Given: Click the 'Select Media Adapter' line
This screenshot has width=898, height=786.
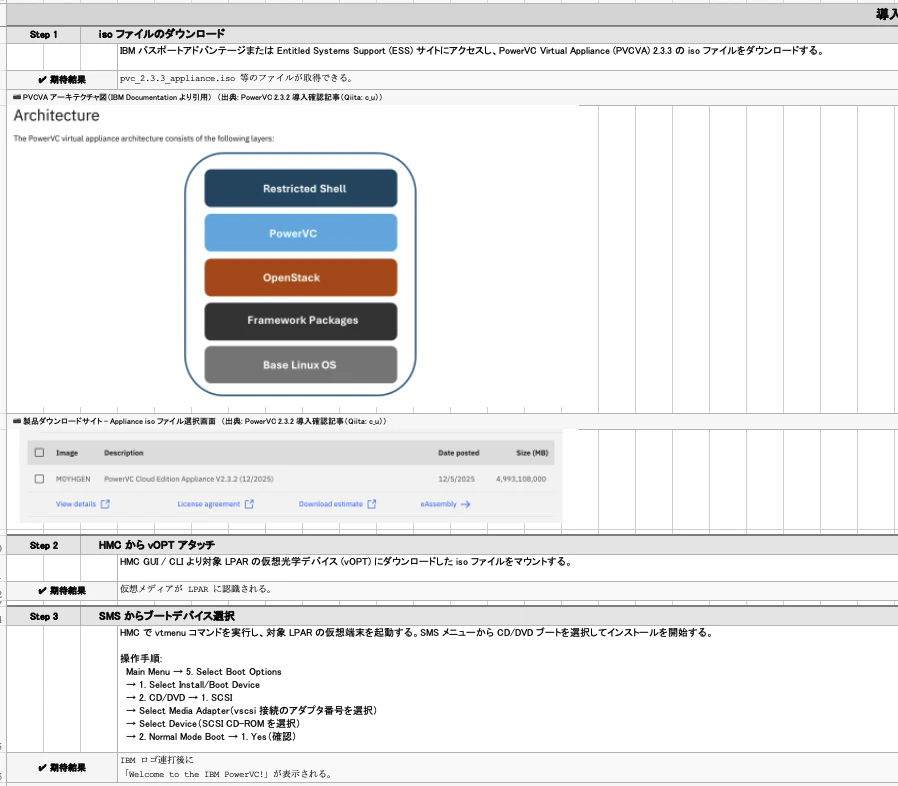Looking at the screenshot, I should [251, 711].
